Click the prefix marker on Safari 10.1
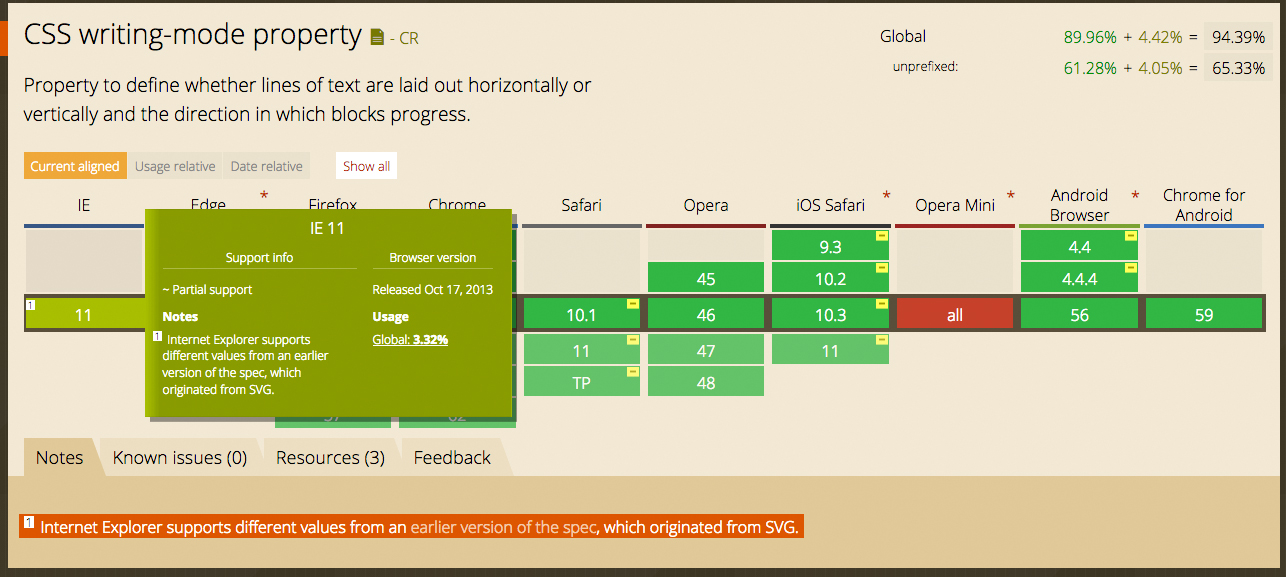 tap(633, 304)
